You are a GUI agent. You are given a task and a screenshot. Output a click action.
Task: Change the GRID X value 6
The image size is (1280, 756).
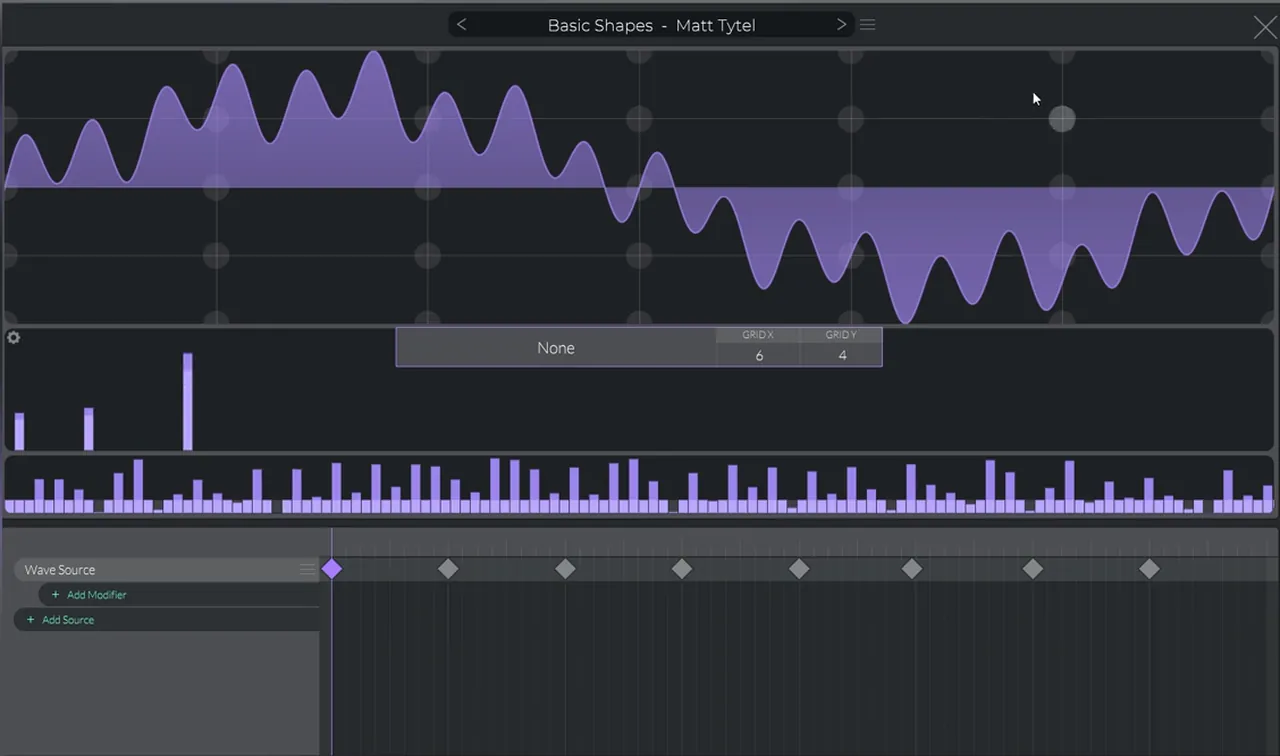(759, 355)
